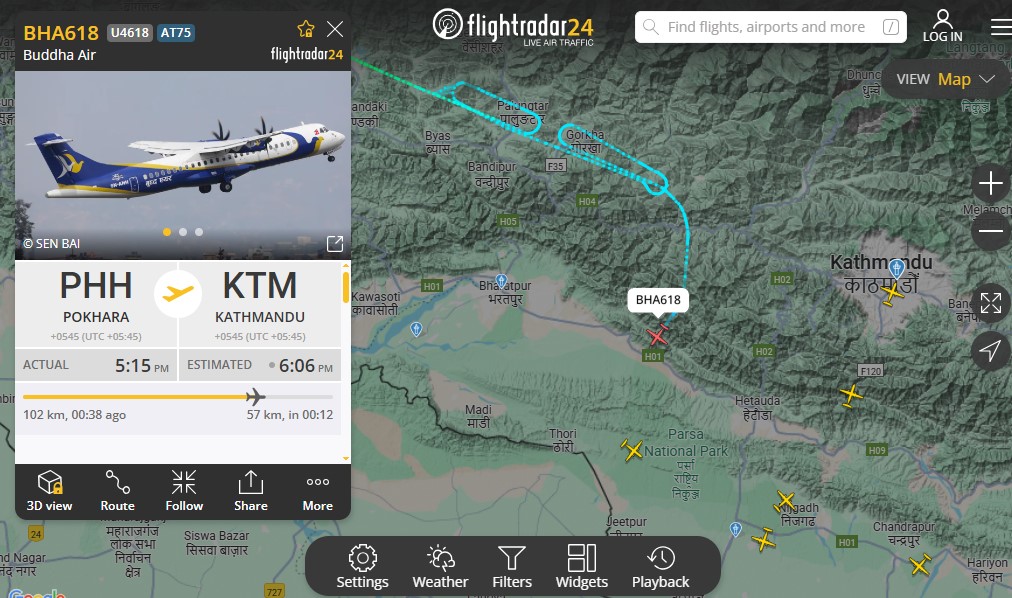
Task: Share flight BHA618
Action: click(x=250, y=491)
